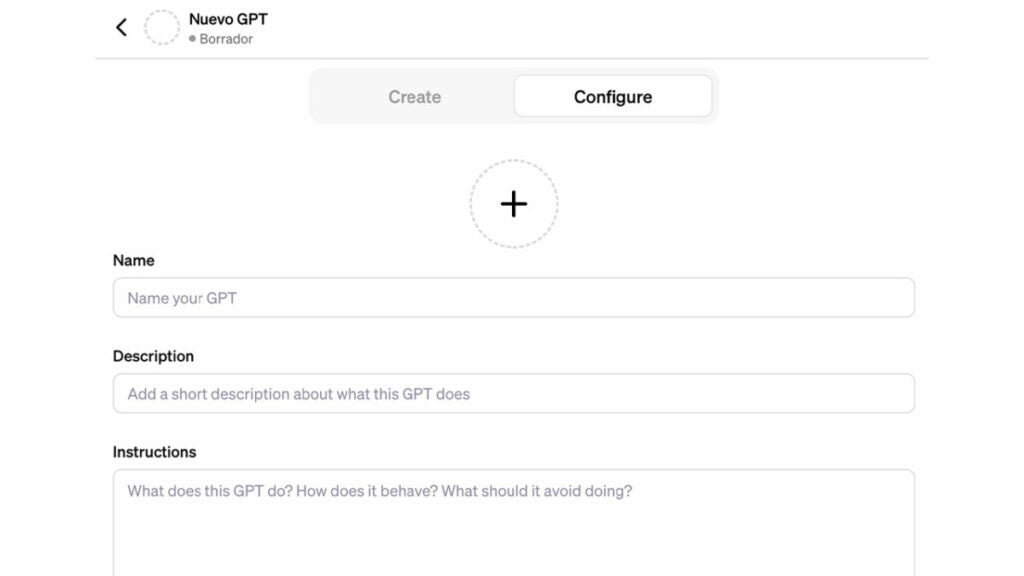
Task: Click the back arrow in the header
Action: (121, 28)
